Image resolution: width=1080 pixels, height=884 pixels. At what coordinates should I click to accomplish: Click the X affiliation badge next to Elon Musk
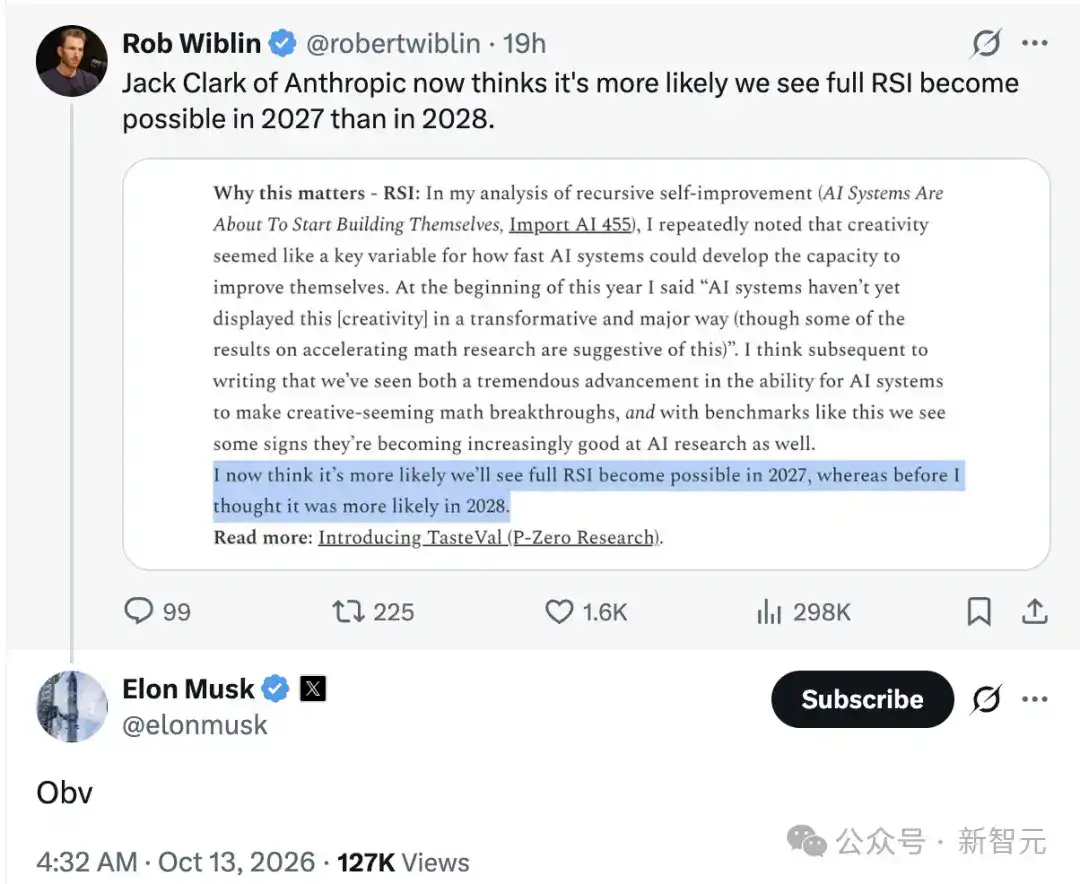pyautogui.click(x=313, y=688)
